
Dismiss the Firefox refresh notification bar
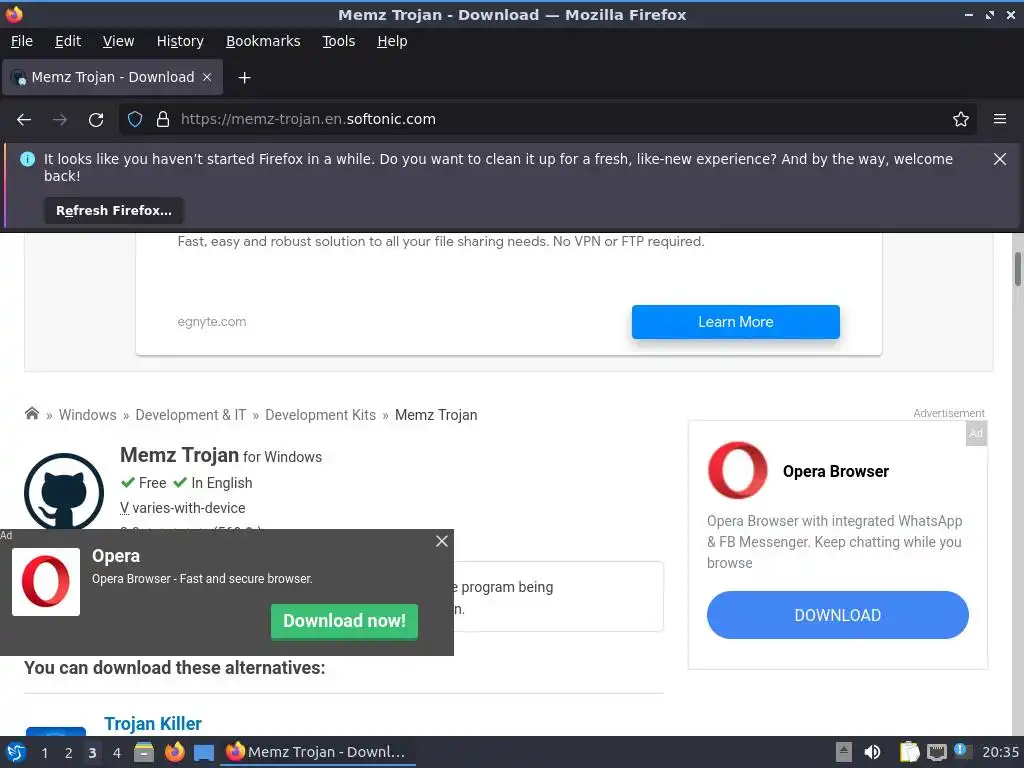[x=1000, y=159]
